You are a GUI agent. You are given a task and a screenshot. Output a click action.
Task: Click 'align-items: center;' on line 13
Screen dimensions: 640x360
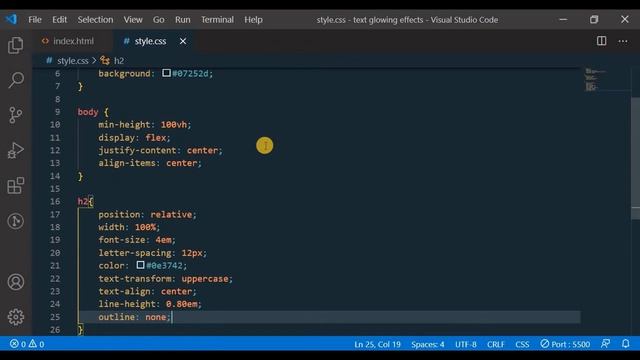pos(150,163)
